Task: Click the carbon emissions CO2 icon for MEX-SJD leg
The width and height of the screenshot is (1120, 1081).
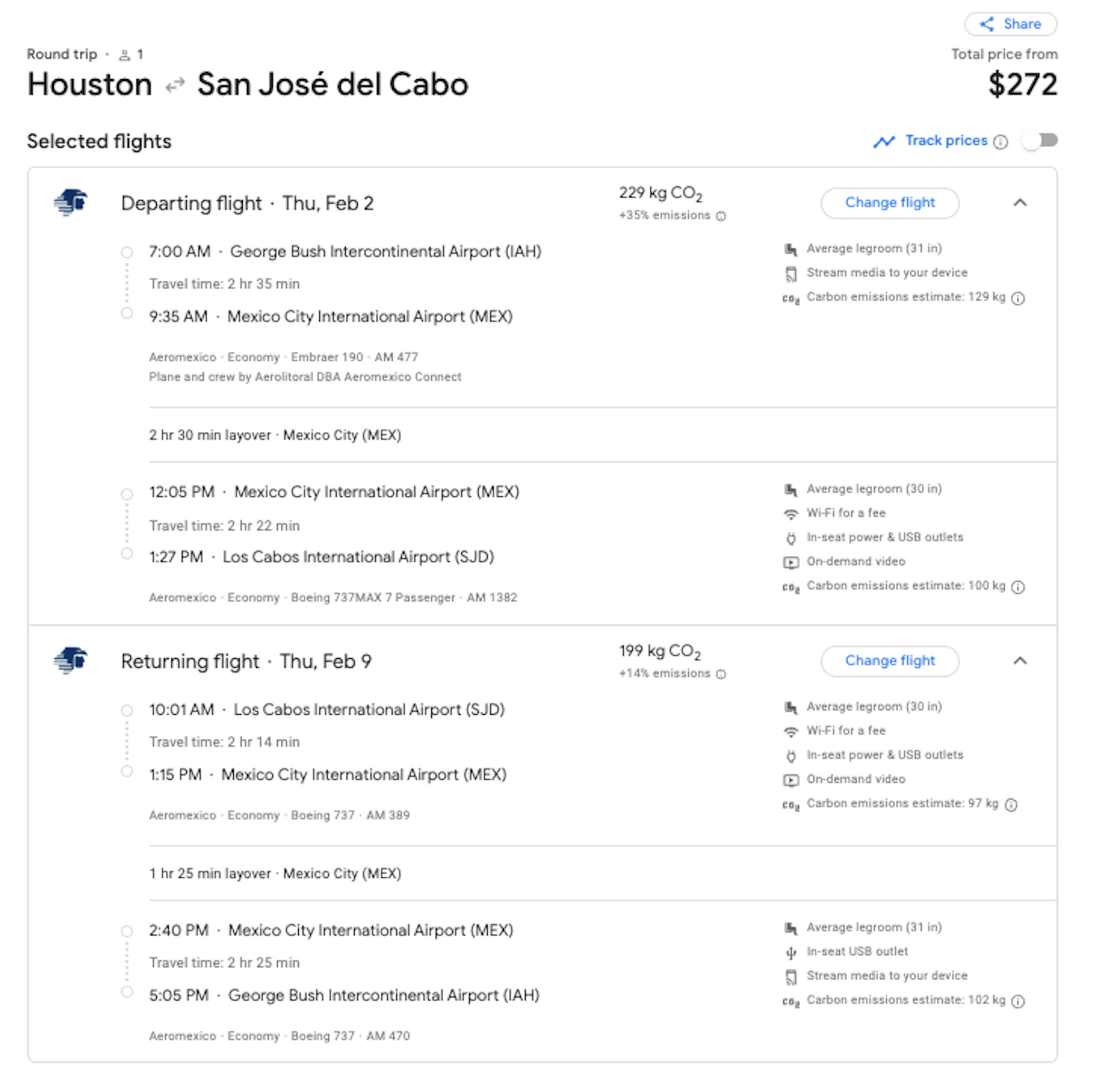Action: (x=791, y=587)
